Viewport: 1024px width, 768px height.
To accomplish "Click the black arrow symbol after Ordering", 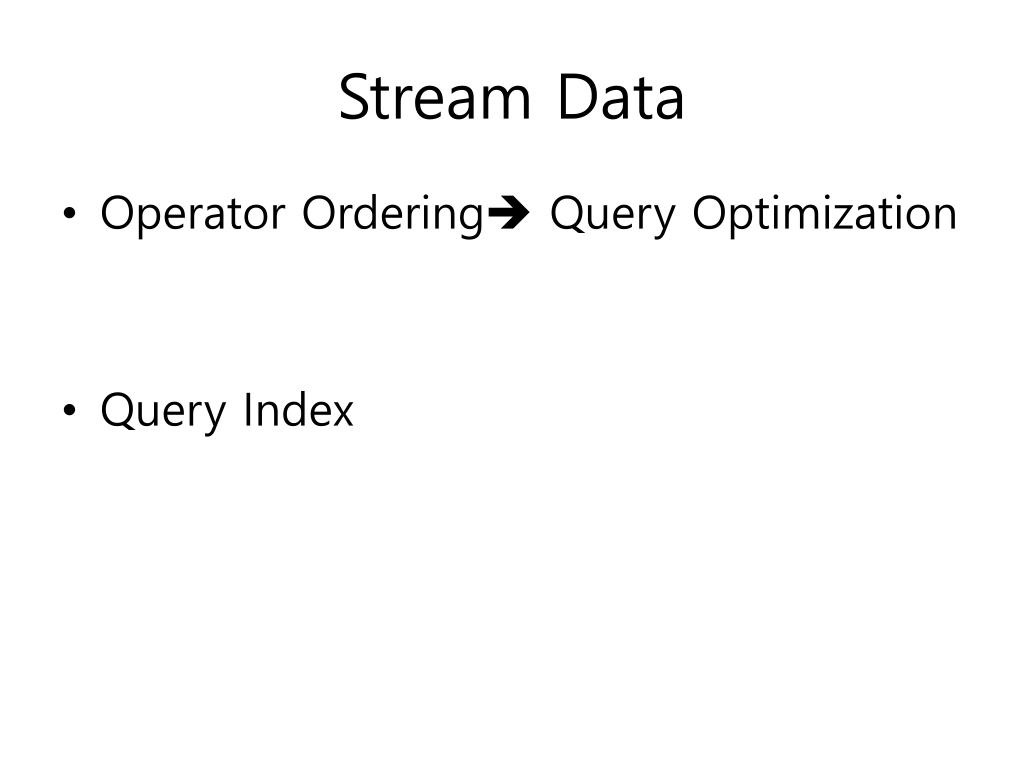I will [509, 213].
